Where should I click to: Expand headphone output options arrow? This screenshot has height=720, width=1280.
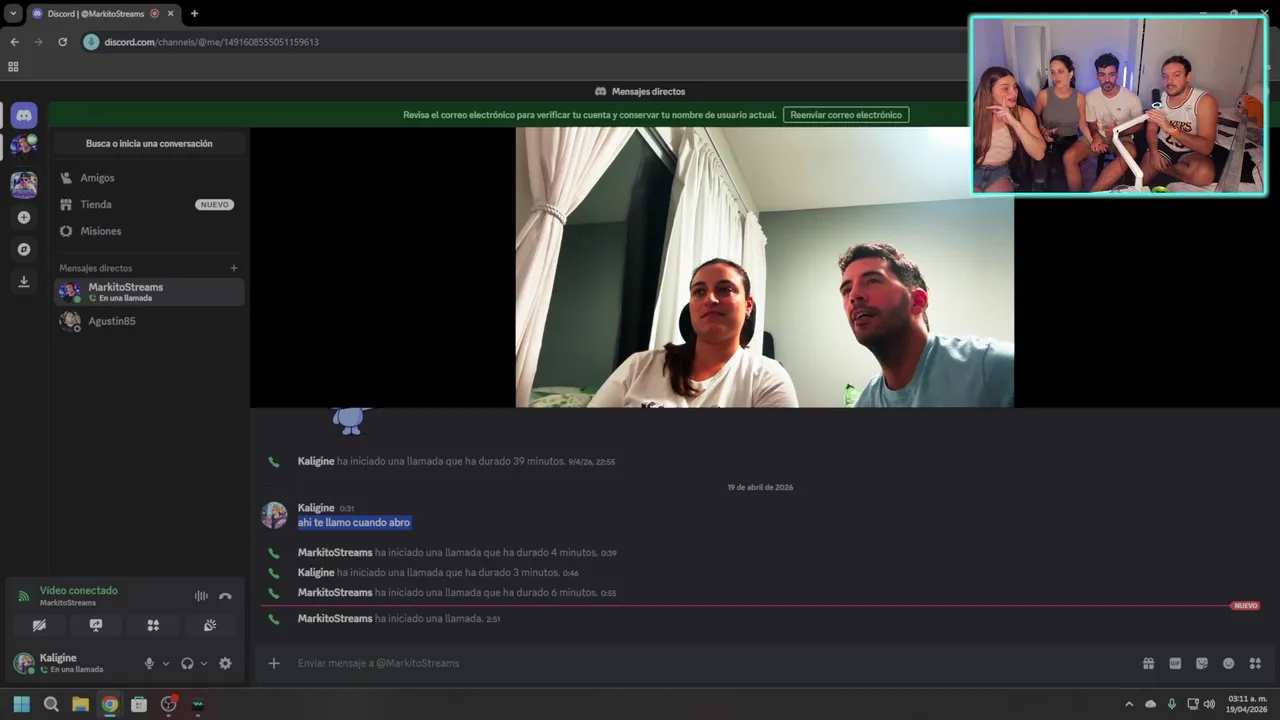[x=204, y=663]
